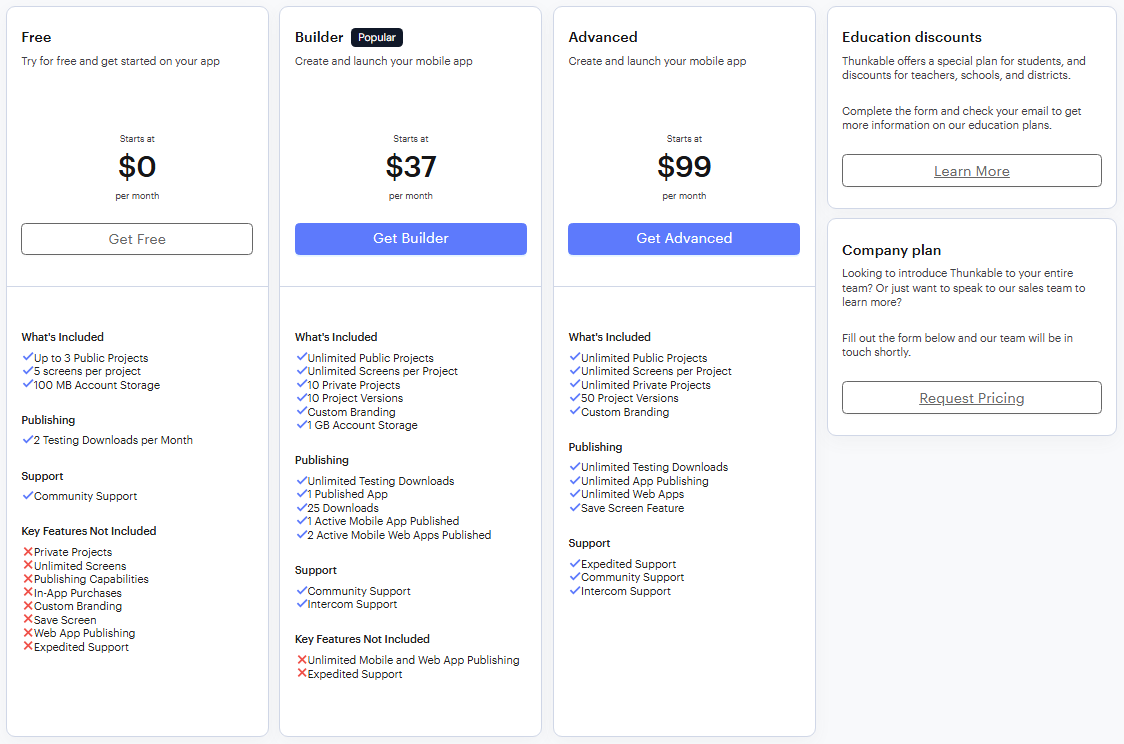Click checkmark beside Up to 3 Public Projects
The width and height of the screenshot is (1124, 744).
click(28, 357)
